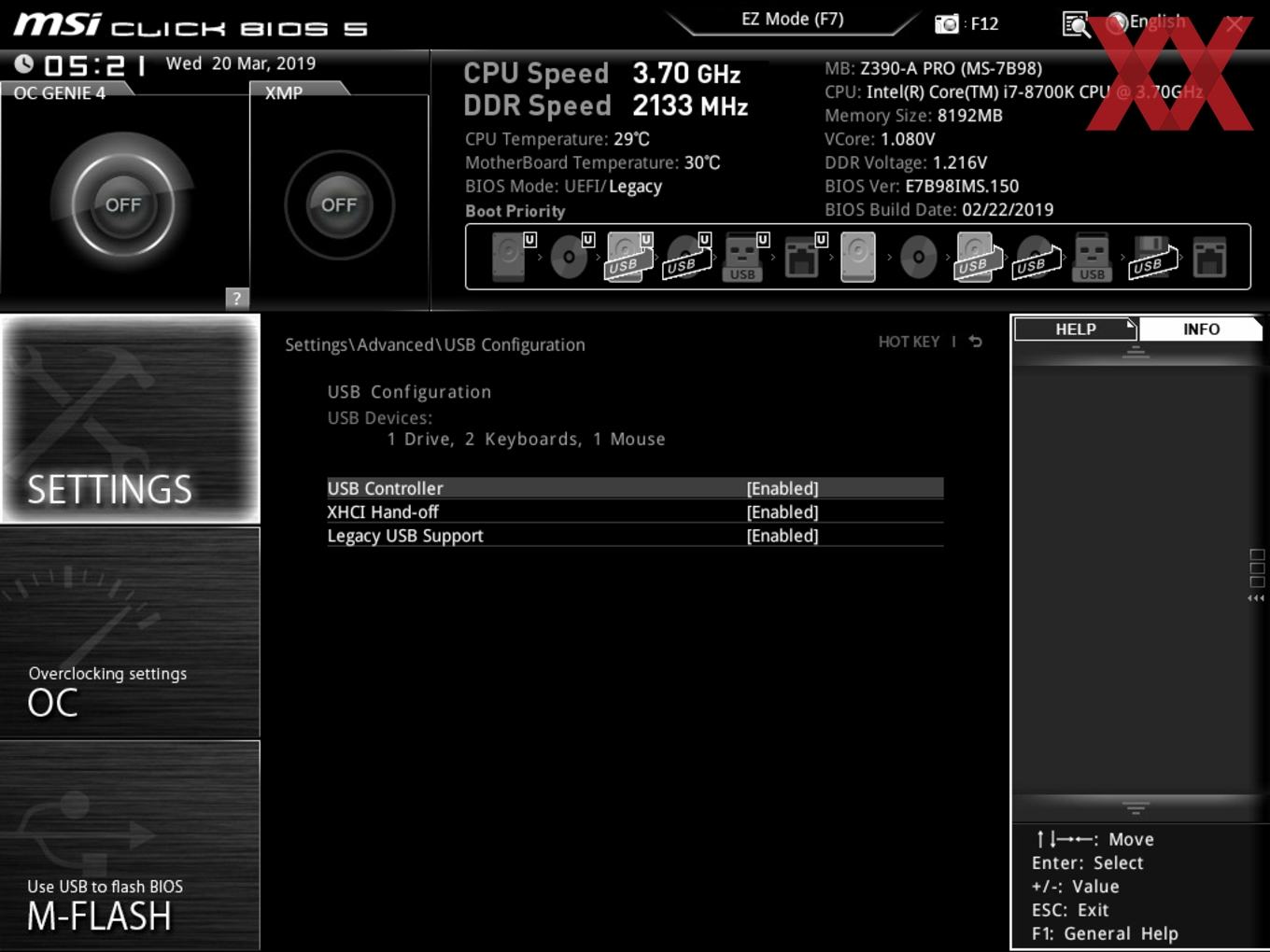The height and width of the screenshot is (952, 1270).
Task: Open the BIOS search magnifier icon
Action: pos(1076,24)
